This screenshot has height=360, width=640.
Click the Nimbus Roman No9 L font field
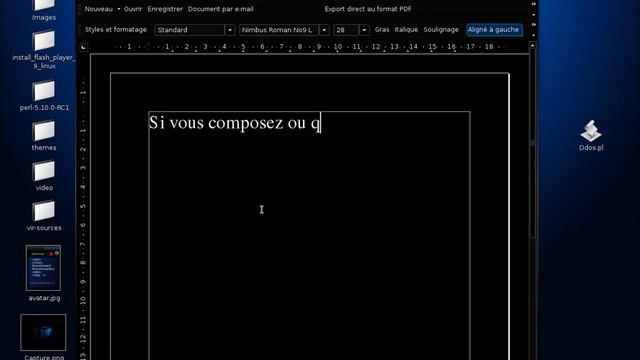pos(279,30)
